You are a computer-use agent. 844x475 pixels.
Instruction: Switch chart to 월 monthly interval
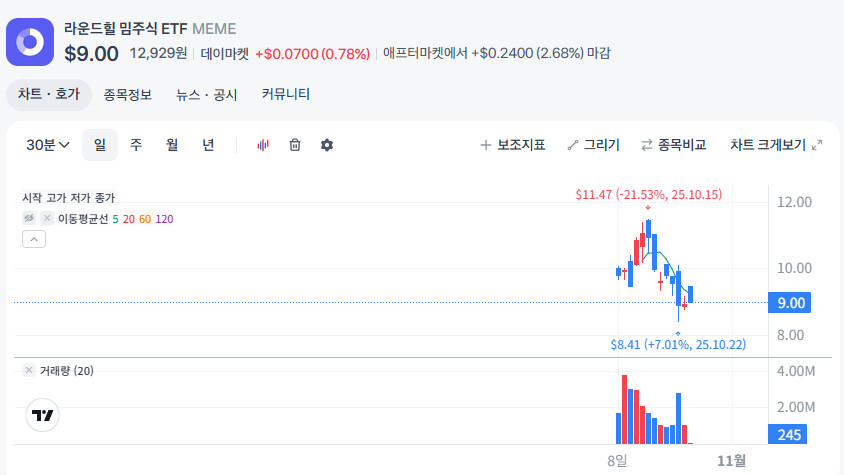click(x=172, y=145)
